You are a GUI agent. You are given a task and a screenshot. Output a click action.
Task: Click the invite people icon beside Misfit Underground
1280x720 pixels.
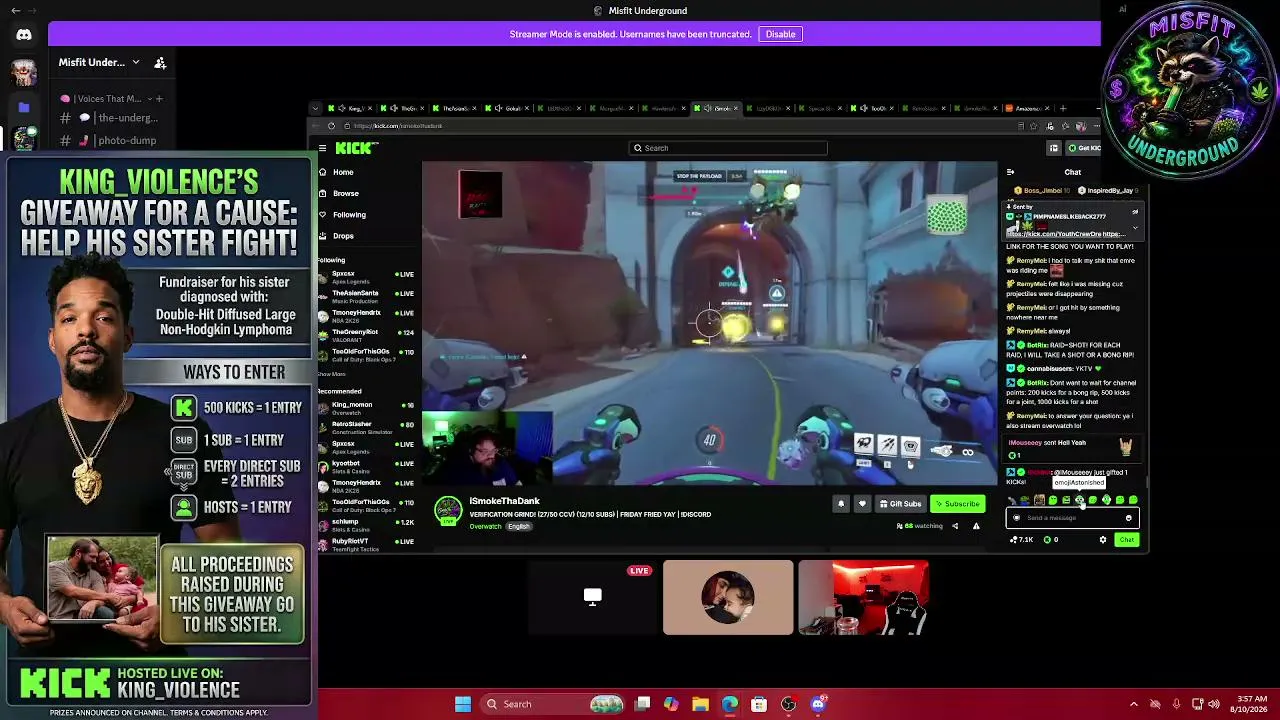click(x=160, y=62)
